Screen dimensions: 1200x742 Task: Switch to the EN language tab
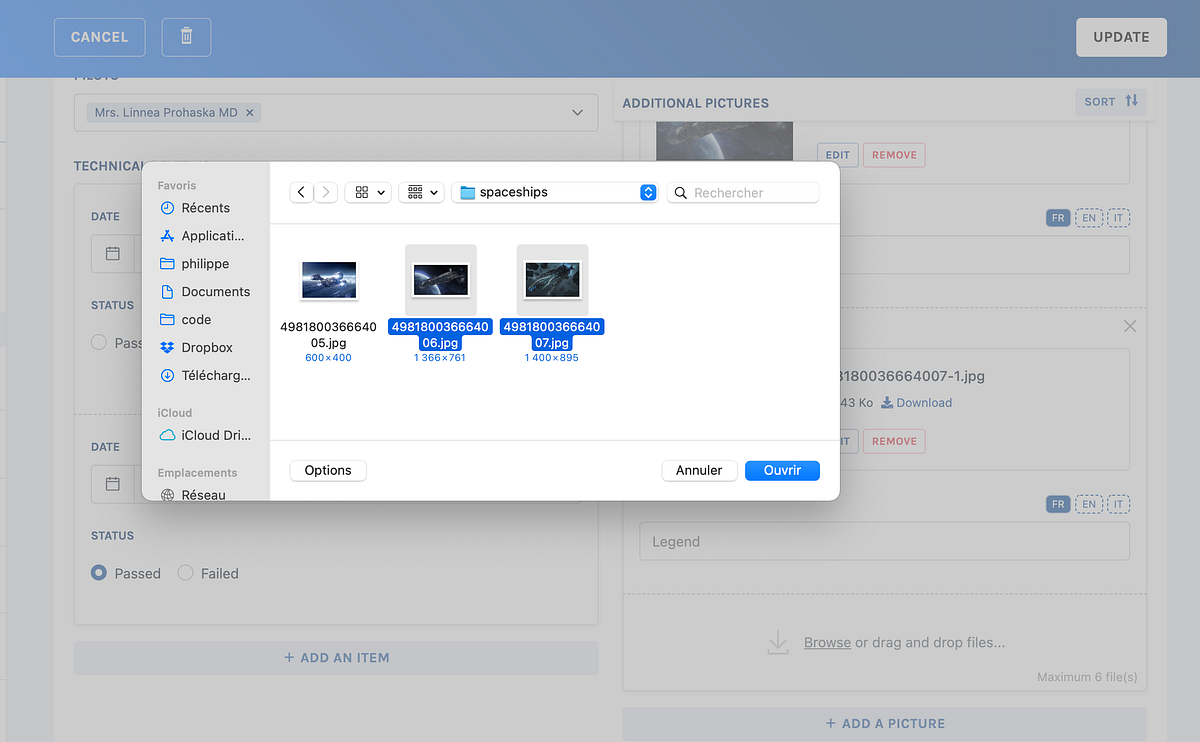(x=1088, y=217)
